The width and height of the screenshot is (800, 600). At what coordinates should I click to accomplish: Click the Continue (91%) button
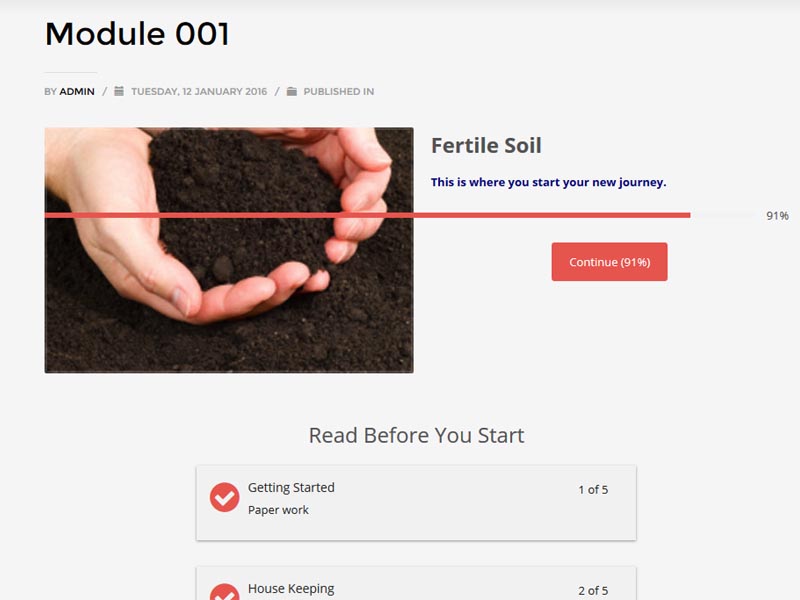point(609,262)
